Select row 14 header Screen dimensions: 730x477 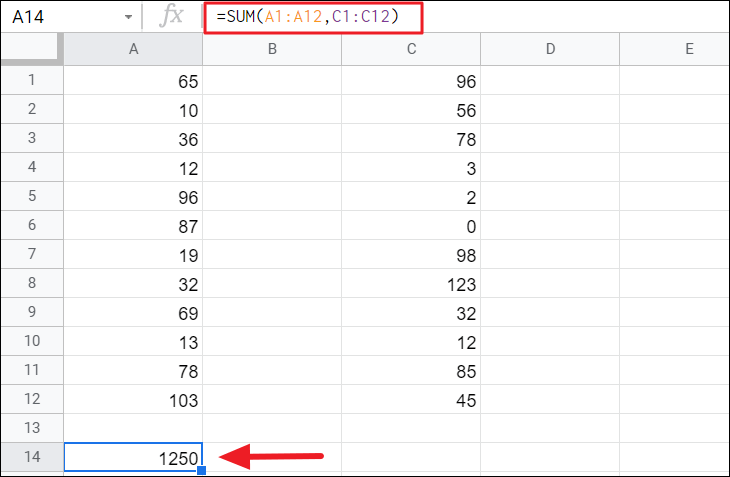click(x=31, y=458)
